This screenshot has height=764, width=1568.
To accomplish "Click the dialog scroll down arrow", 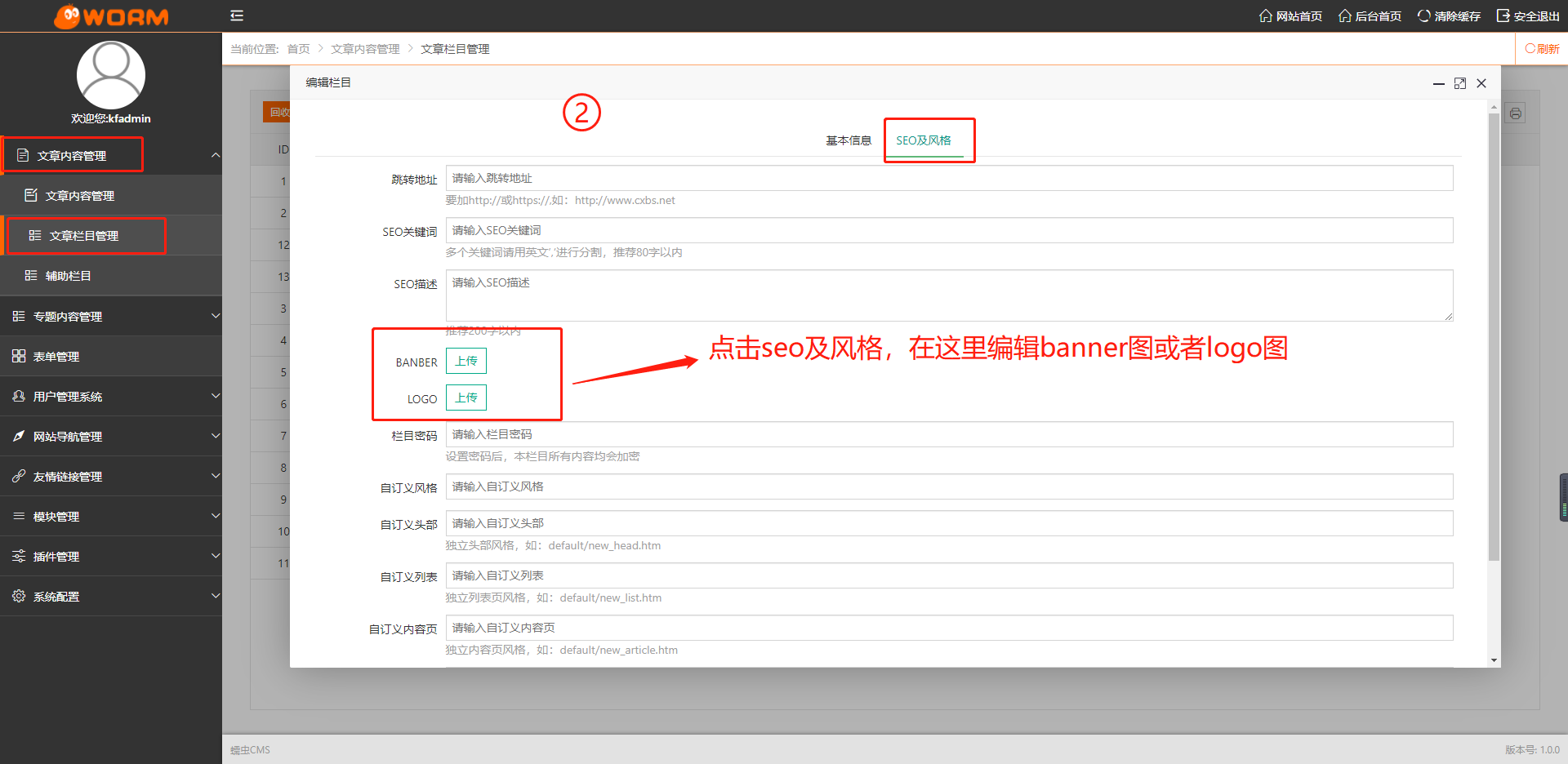I will pos(1494,660).
